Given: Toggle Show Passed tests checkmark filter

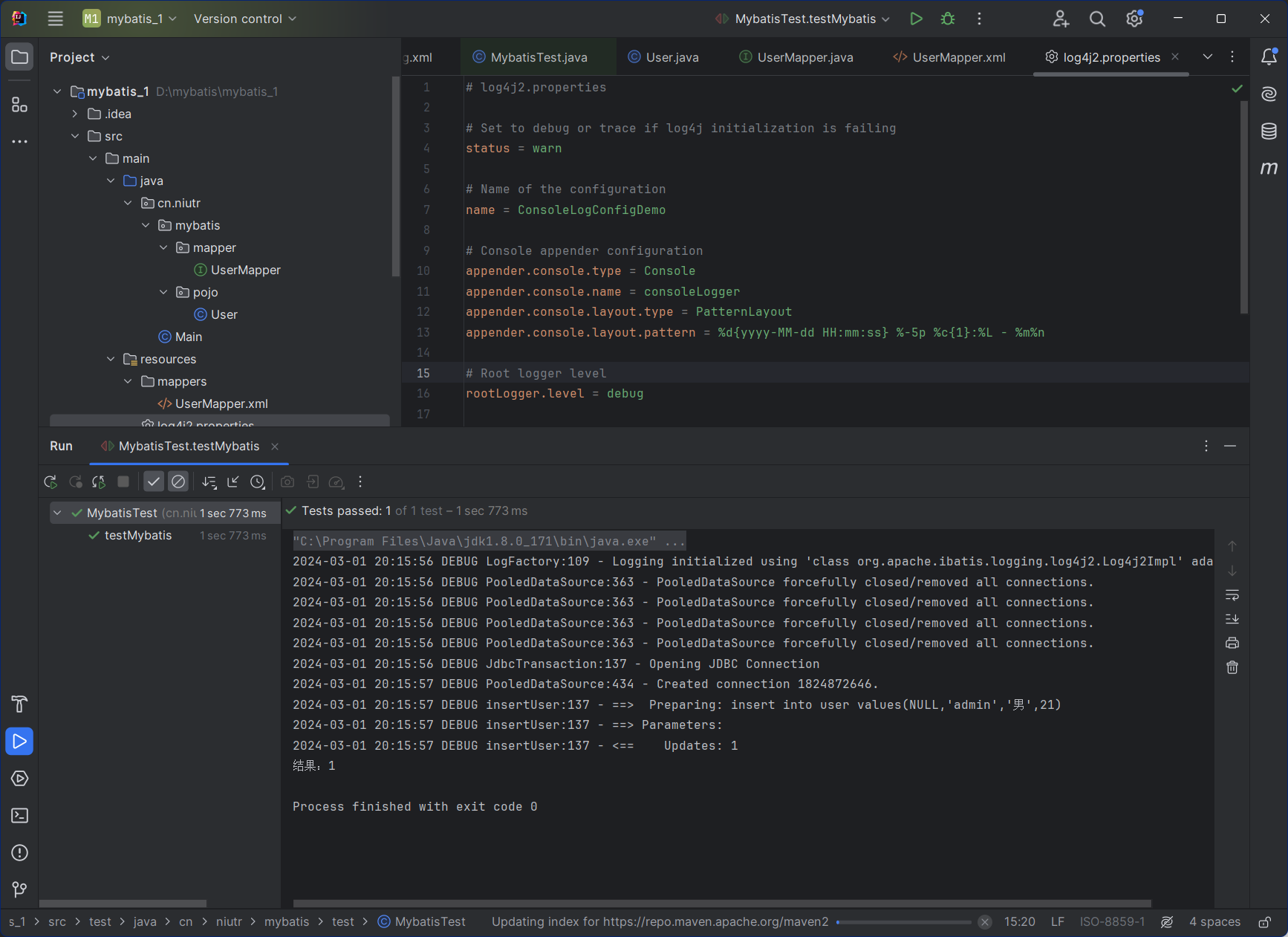Looking at the screenshot, I should [154, 482].
